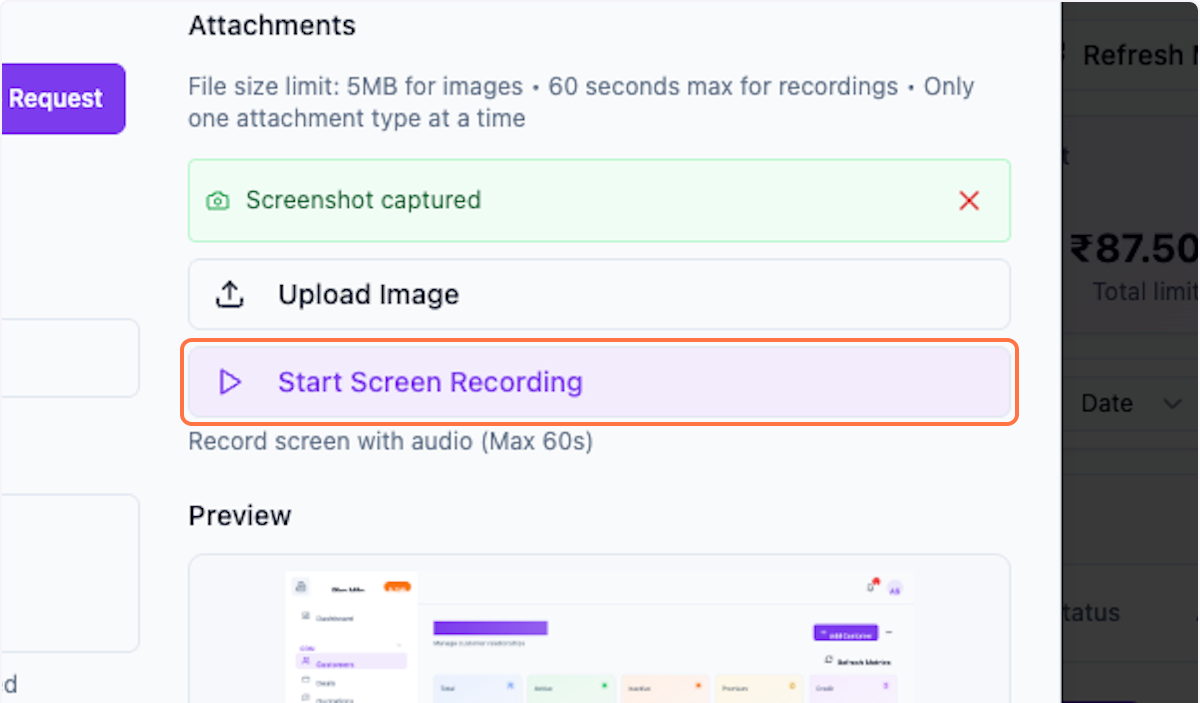The width and height of the screenshot is (1200, 703).
Task: Click the Total stat card in the preview
Action: [477, 687]
